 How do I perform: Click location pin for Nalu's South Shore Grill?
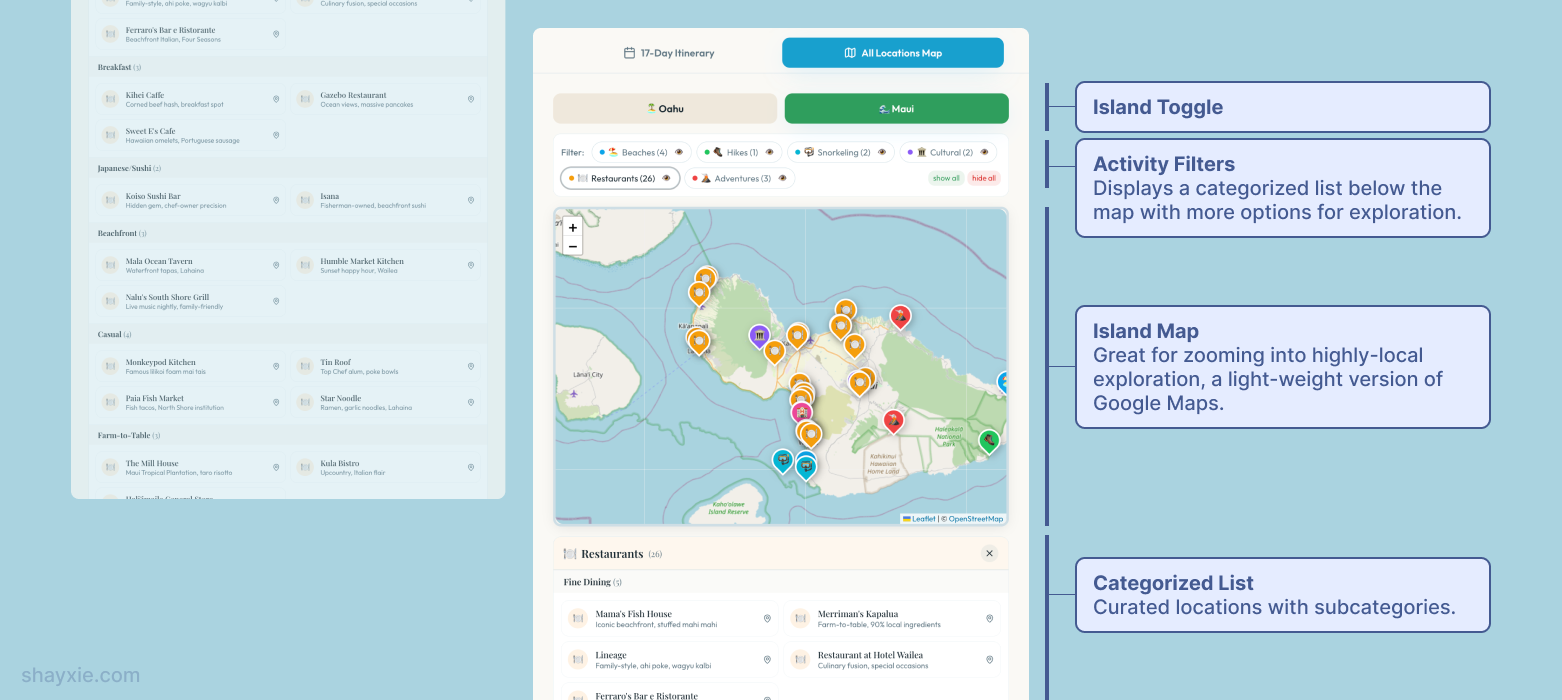(276, 301)
